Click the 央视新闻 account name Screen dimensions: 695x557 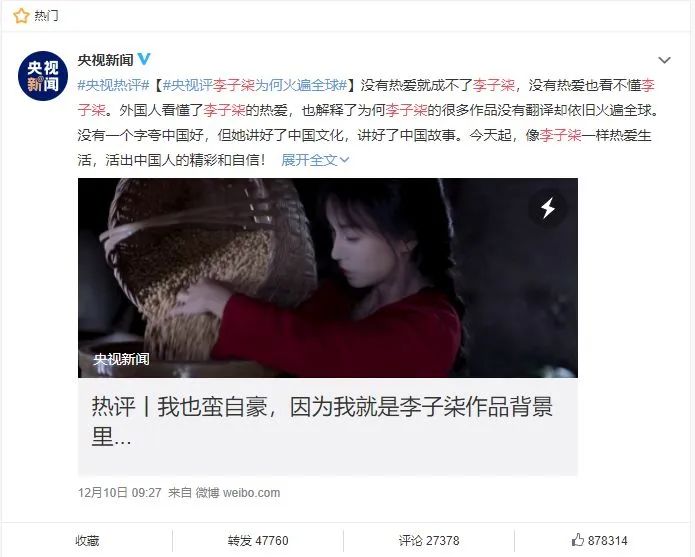pos(105,59)
